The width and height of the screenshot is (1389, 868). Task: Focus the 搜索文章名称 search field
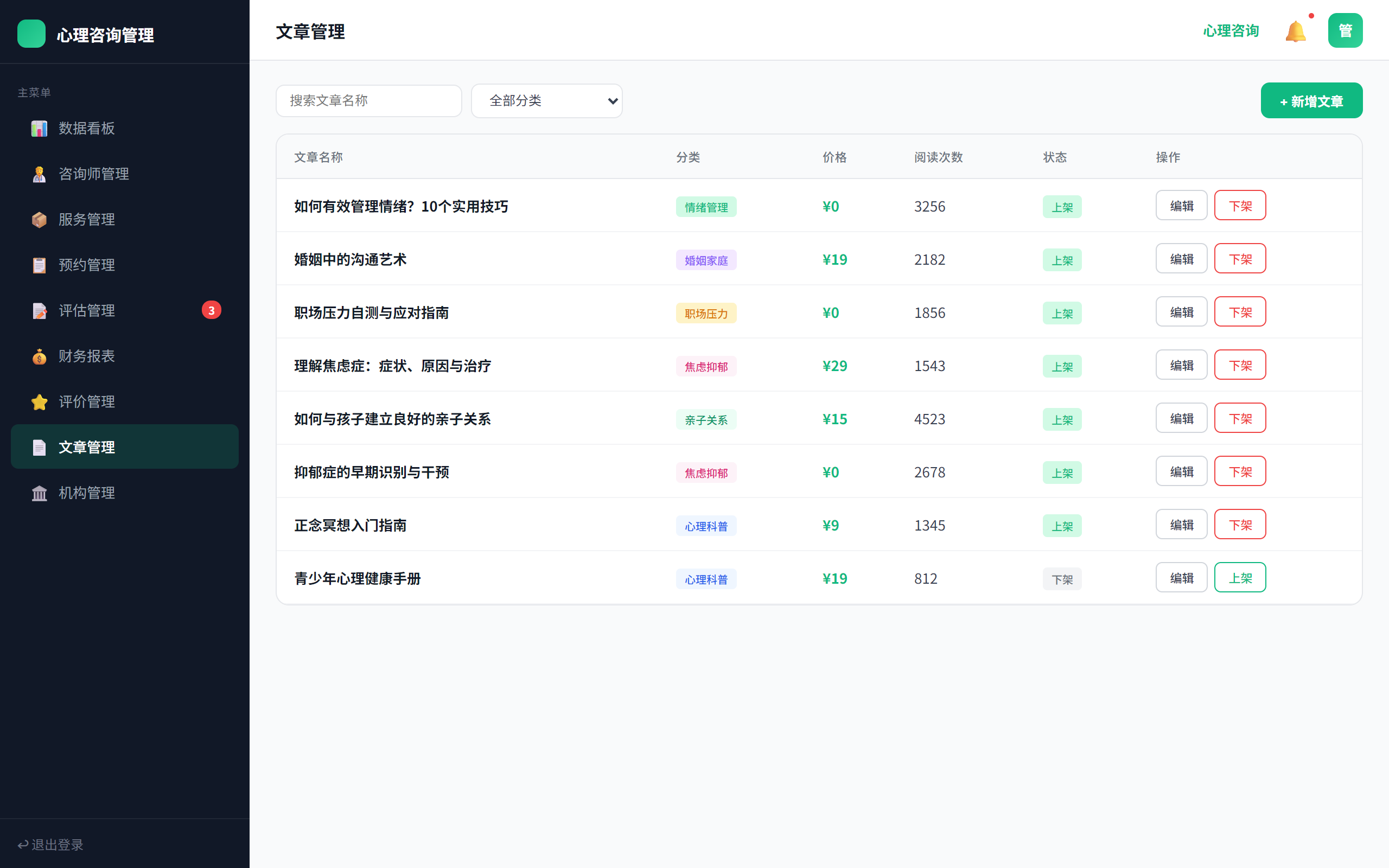(x=368, y=100)
